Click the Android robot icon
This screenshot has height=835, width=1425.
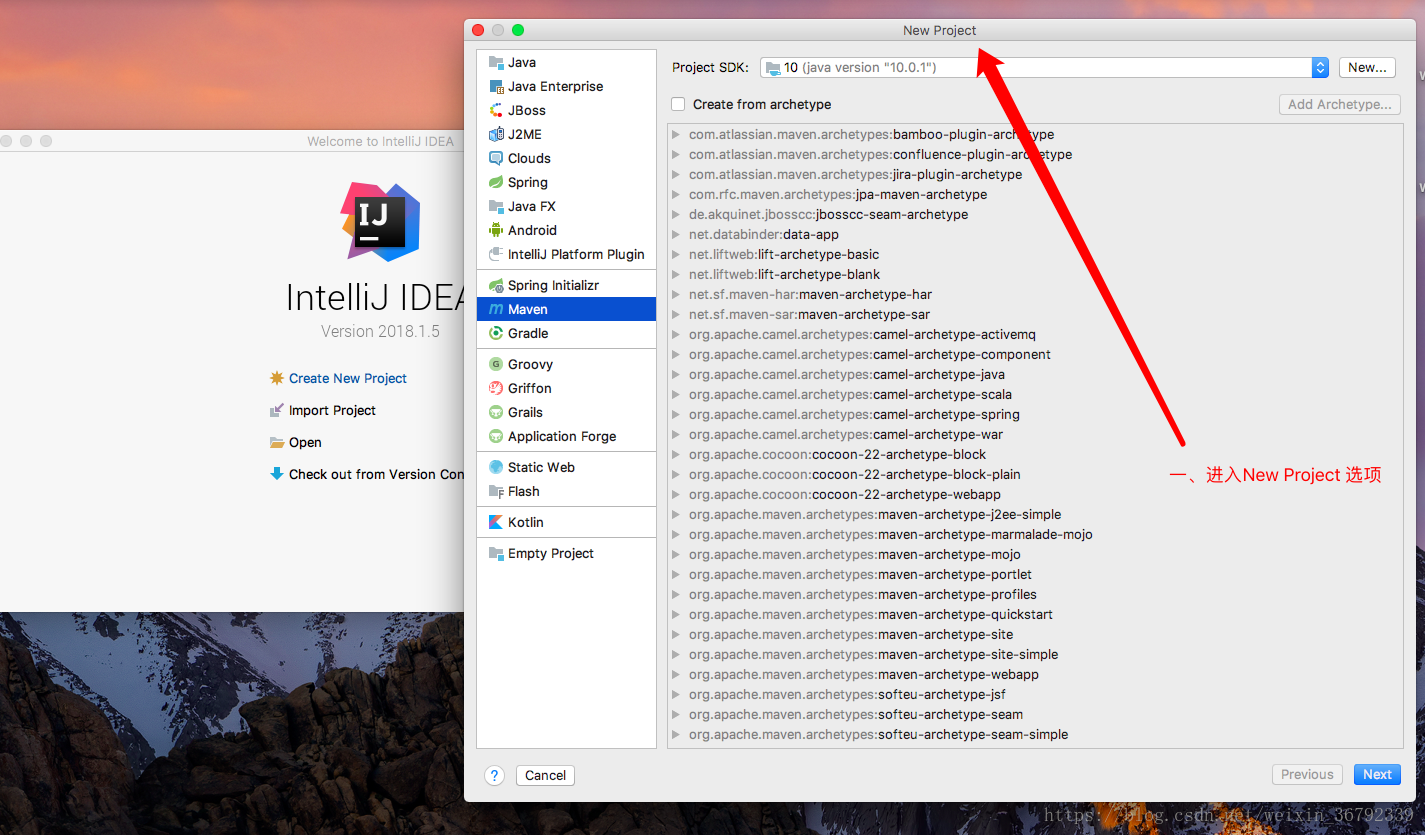click(496, 230)
